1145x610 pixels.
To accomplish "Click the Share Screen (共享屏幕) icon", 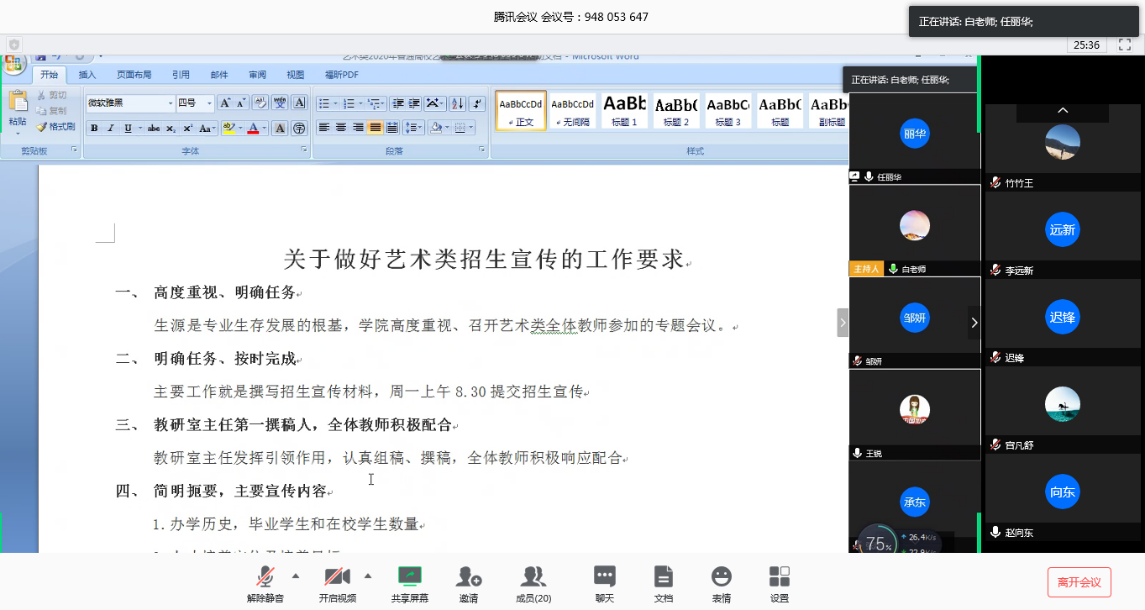I will (x=409, y=577).
